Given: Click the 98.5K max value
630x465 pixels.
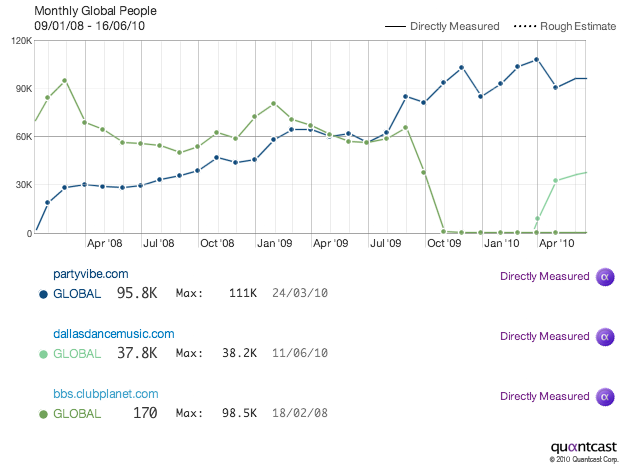Looking at the screenshot, I should coord(239,413).
